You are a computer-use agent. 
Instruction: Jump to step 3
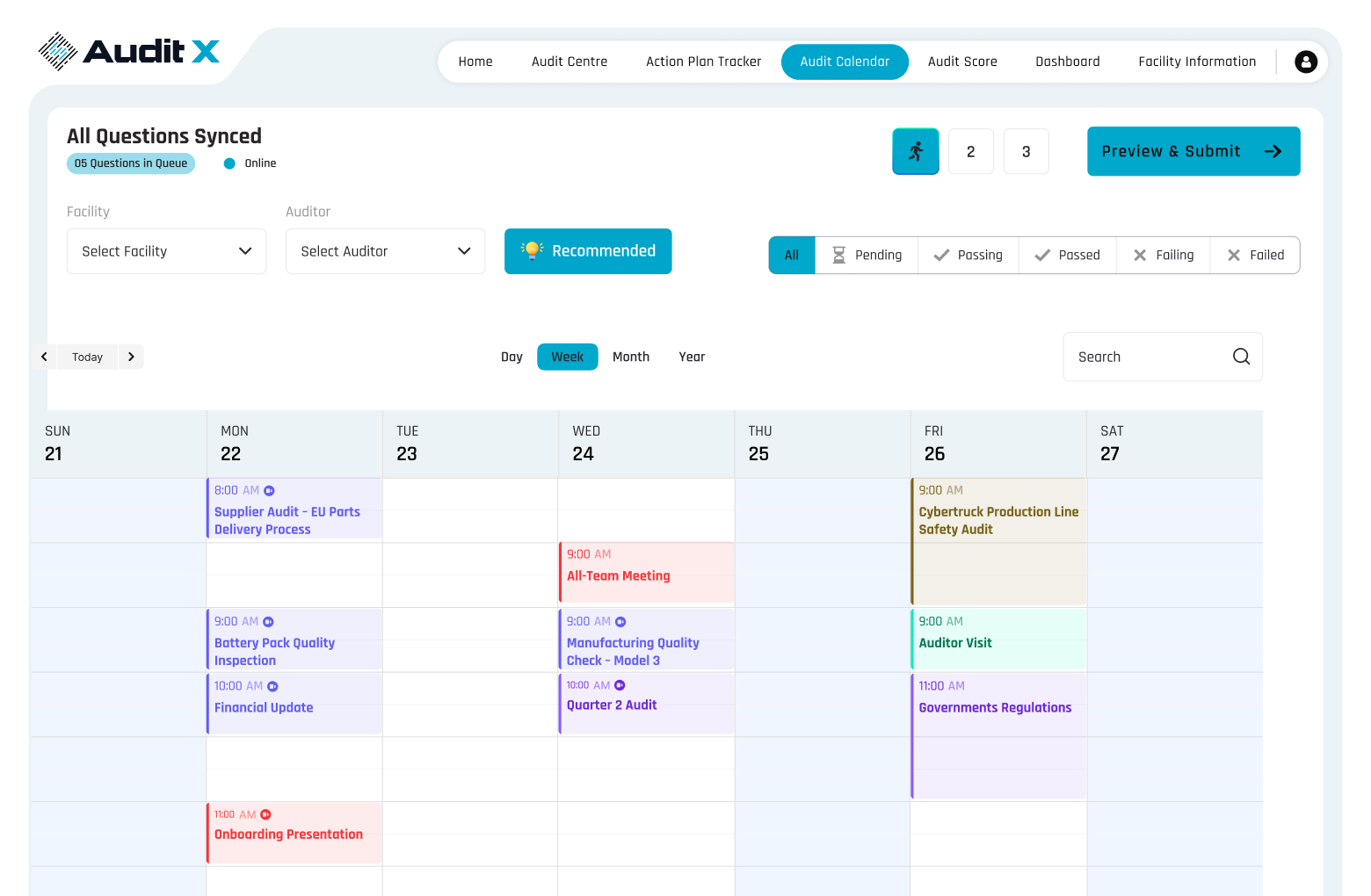point(1026,151)
